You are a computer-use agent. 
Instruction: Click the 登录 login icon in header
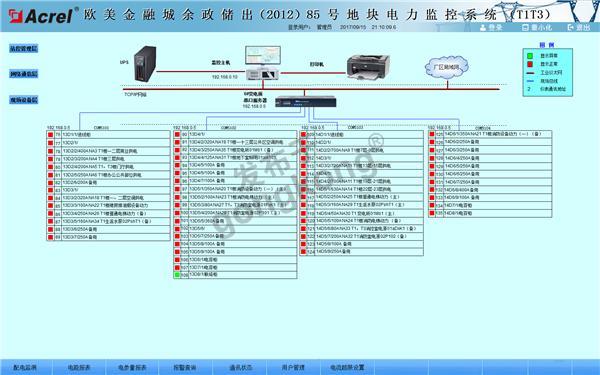tap(483, 28)
